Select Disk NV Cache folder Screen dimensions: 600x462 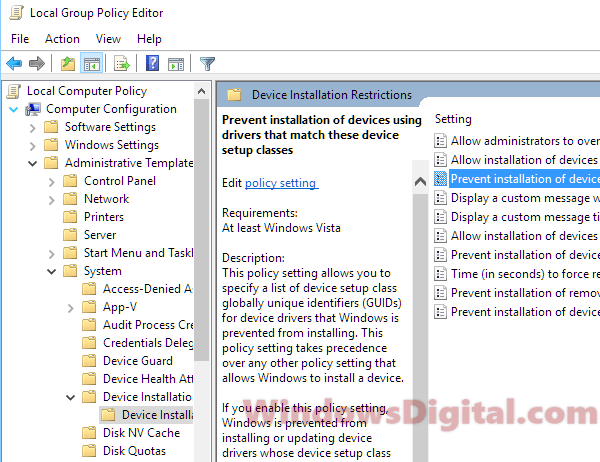click(142, 433)
